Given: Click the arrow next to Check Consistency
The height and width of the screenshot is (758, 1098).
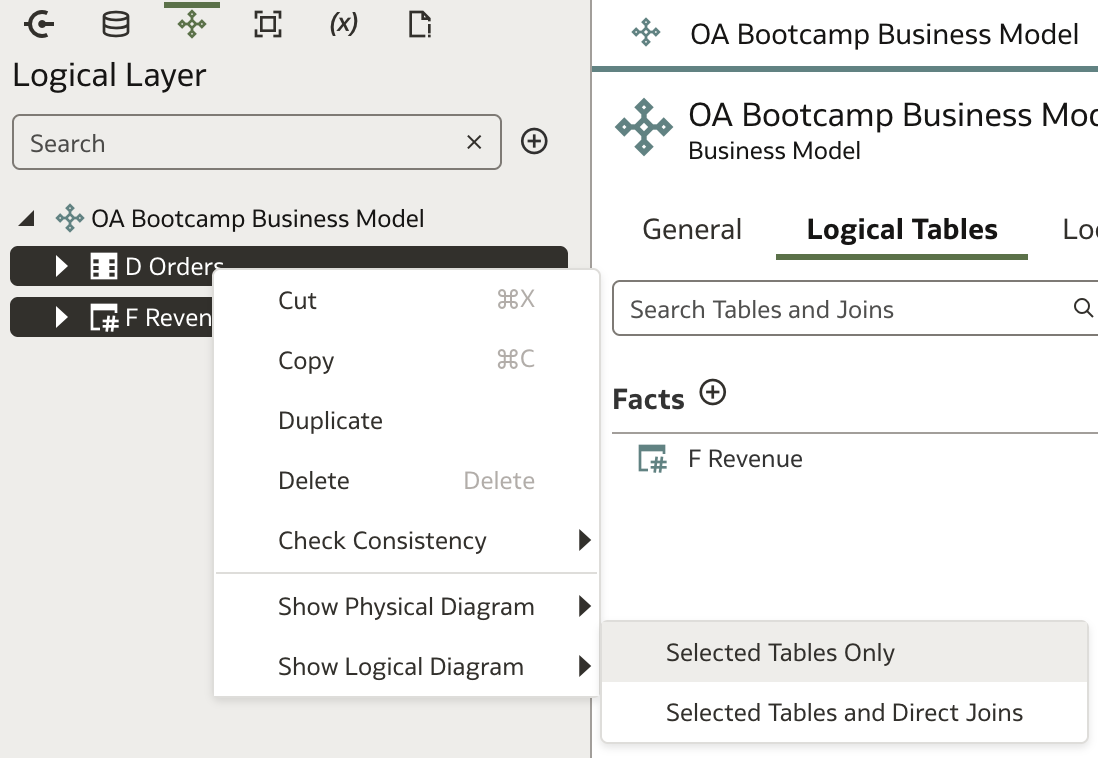Looking at the screenshot, I should click(585, 540).
